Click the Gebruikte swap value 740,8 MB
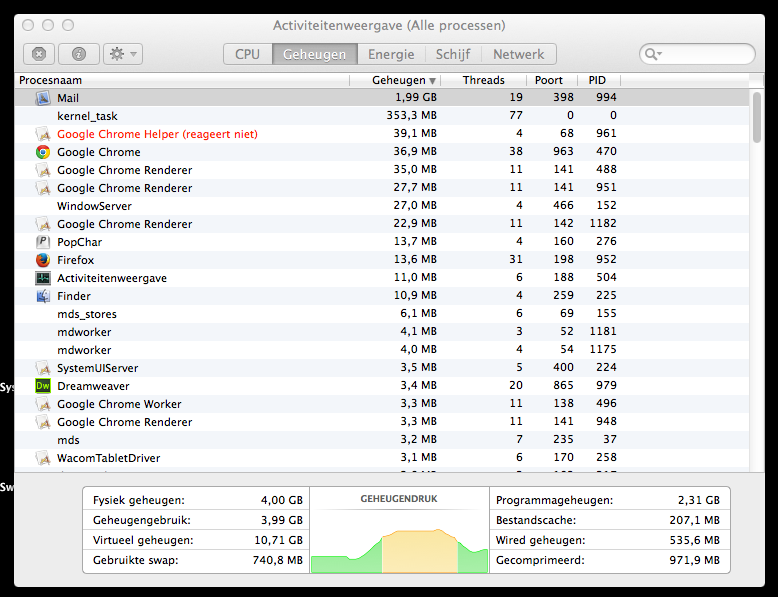 [x=277, y=560]
